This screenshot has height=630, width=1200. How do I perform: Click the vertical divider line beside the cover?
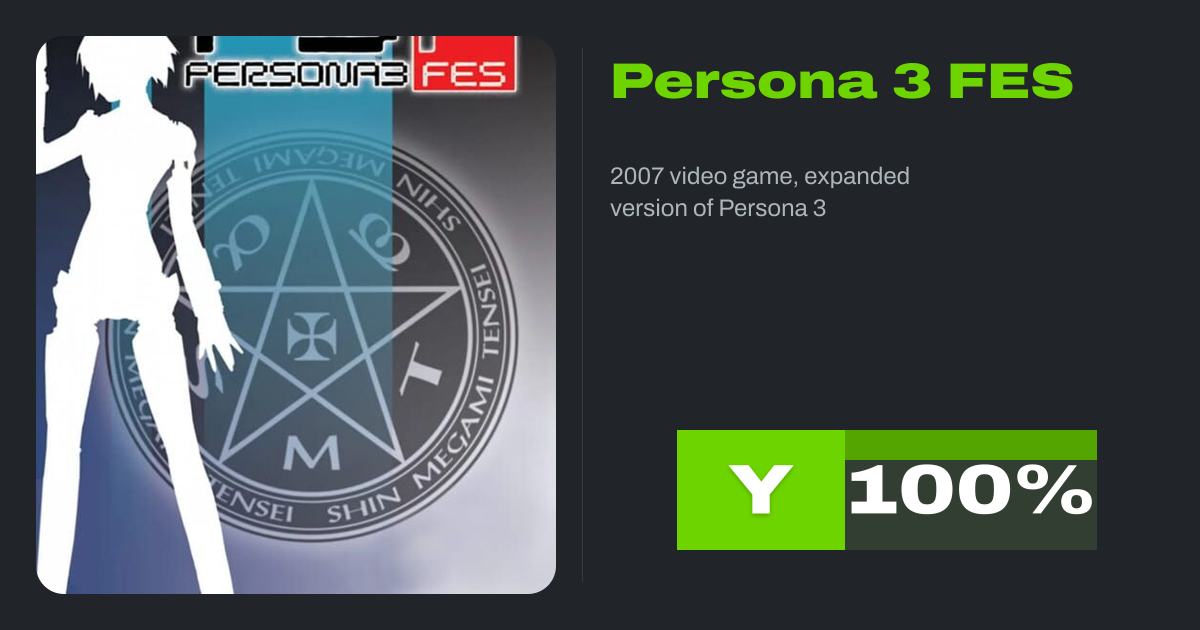tap(582, 315)
